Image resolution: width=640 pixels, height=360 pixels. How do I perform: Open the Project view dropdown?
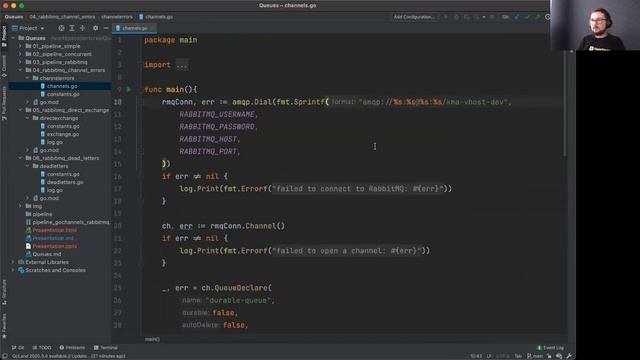pos(28,28)
